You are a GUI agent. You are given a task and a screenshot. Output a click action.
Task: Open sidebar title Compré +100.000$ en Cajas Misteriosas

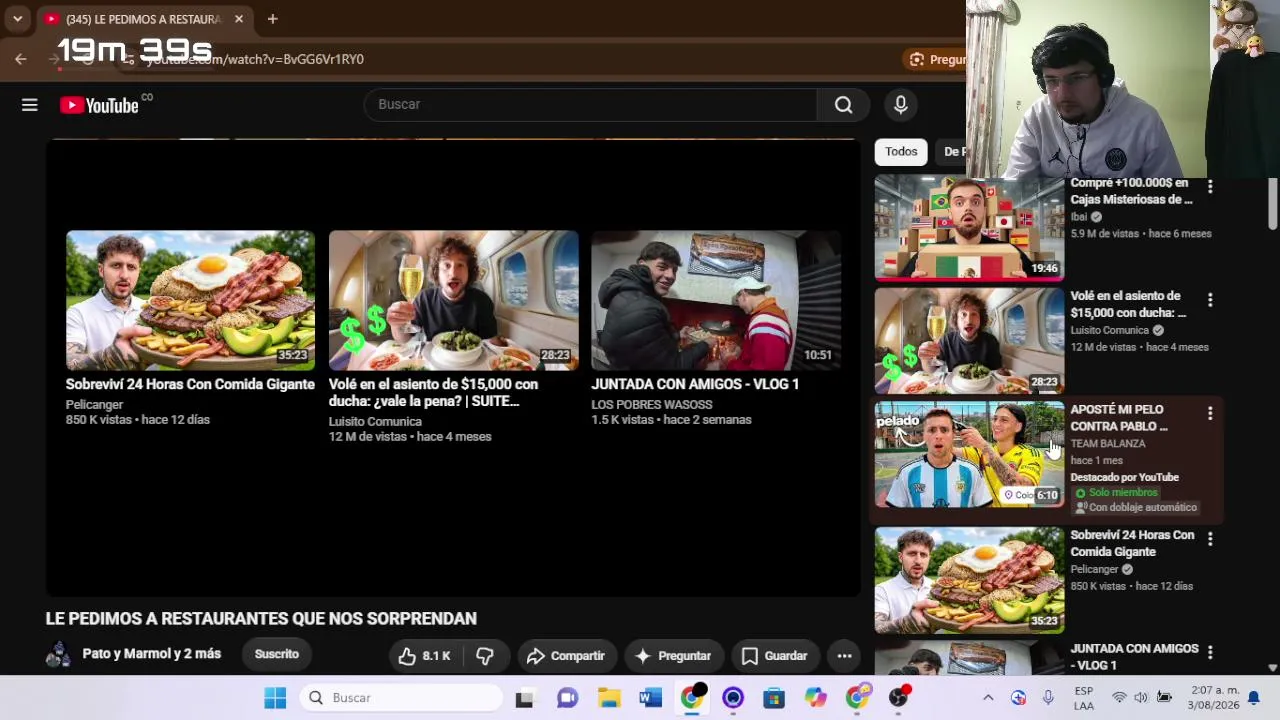(1131, 191)
